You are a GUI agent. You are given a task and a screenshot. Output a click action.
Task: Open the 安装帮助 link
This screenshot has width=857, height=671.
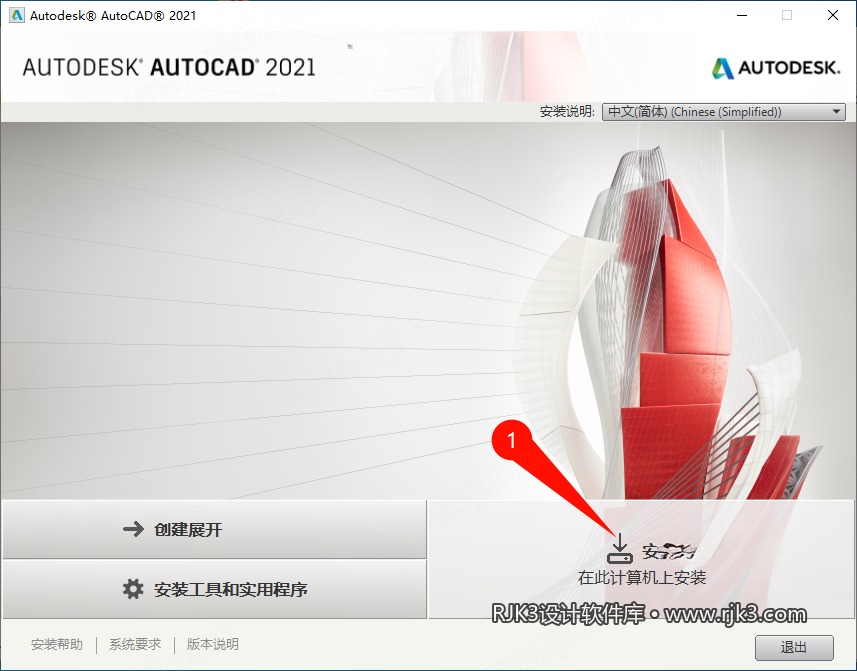57,644
